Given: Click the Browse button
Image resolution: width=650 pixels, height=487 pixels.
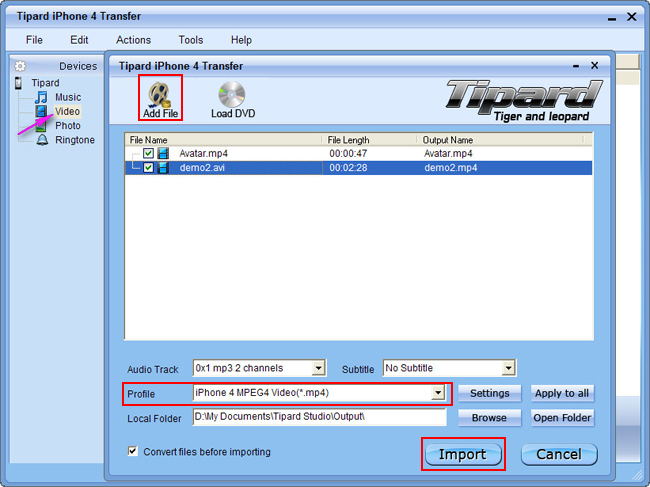Looking at the screenshot, I should [x=490, y=417].
